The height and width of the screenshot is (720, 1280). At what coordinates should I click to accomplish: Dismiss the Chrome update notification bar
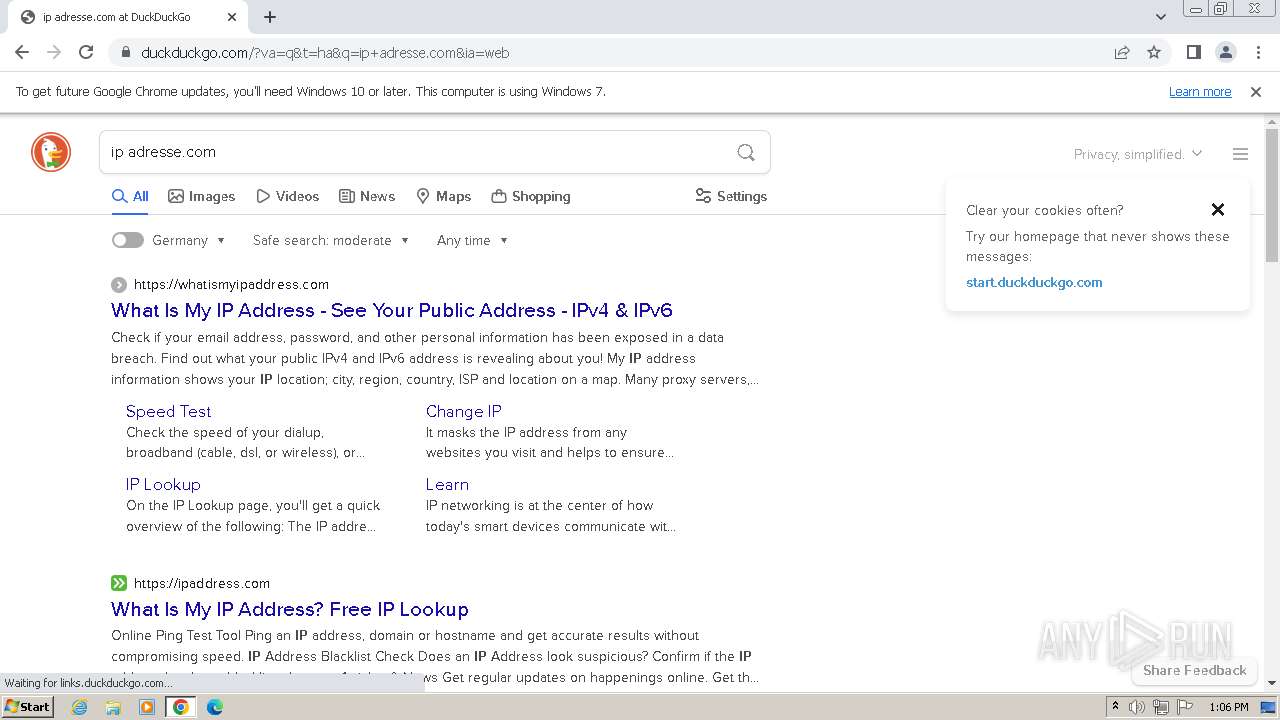pyautogui.click(x=1256, y=92)
